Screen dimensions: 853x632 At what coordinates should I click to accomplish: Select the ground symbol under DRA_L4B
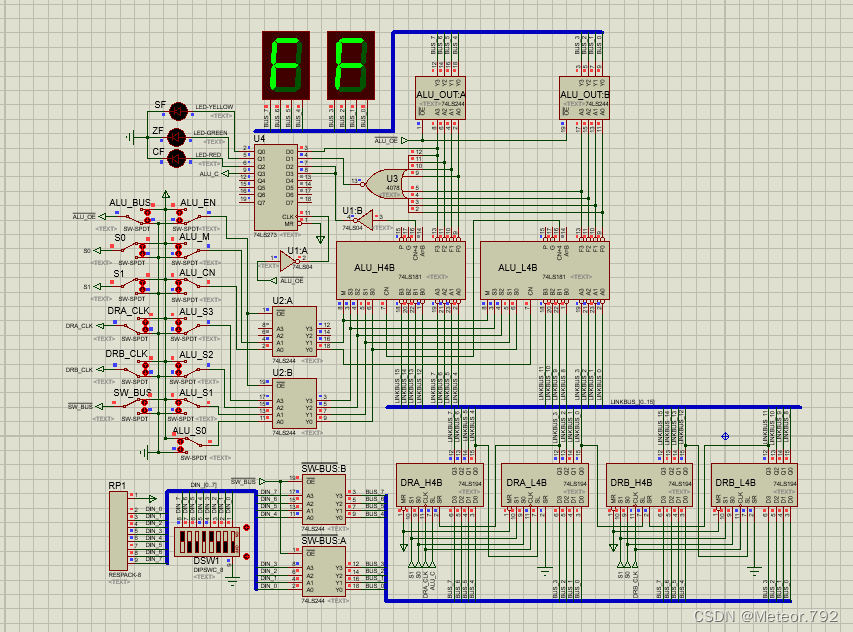tap(545, 572)
